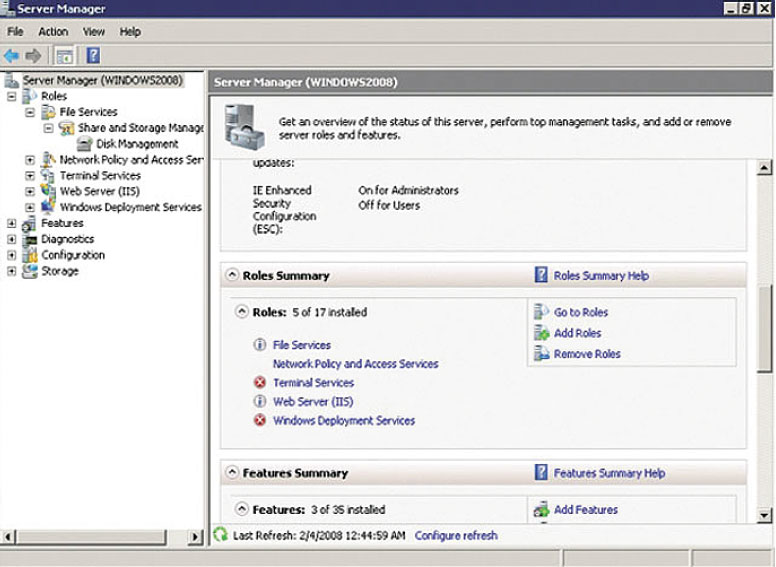Open the Action menu

pyautogui.click(x=53, y=32)
